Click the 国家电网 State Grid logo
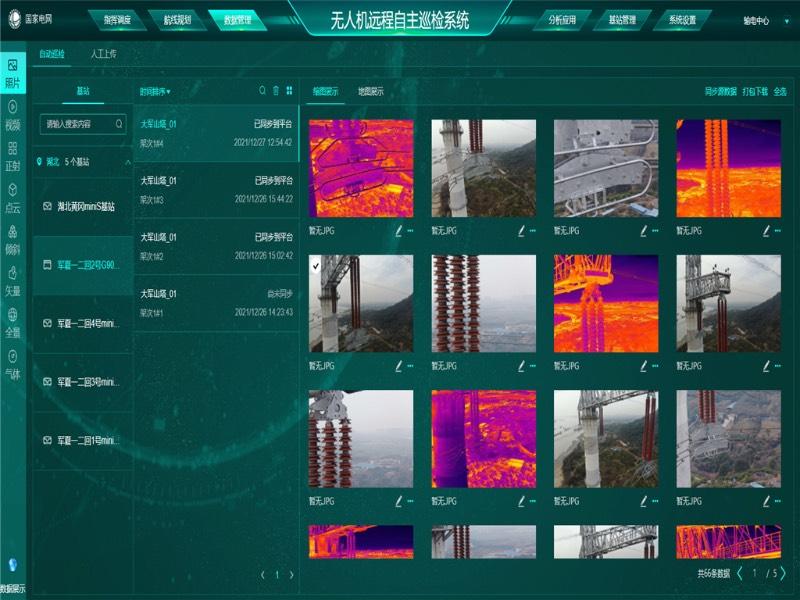Viewport: 800px width, 600px height. point(31,19)
